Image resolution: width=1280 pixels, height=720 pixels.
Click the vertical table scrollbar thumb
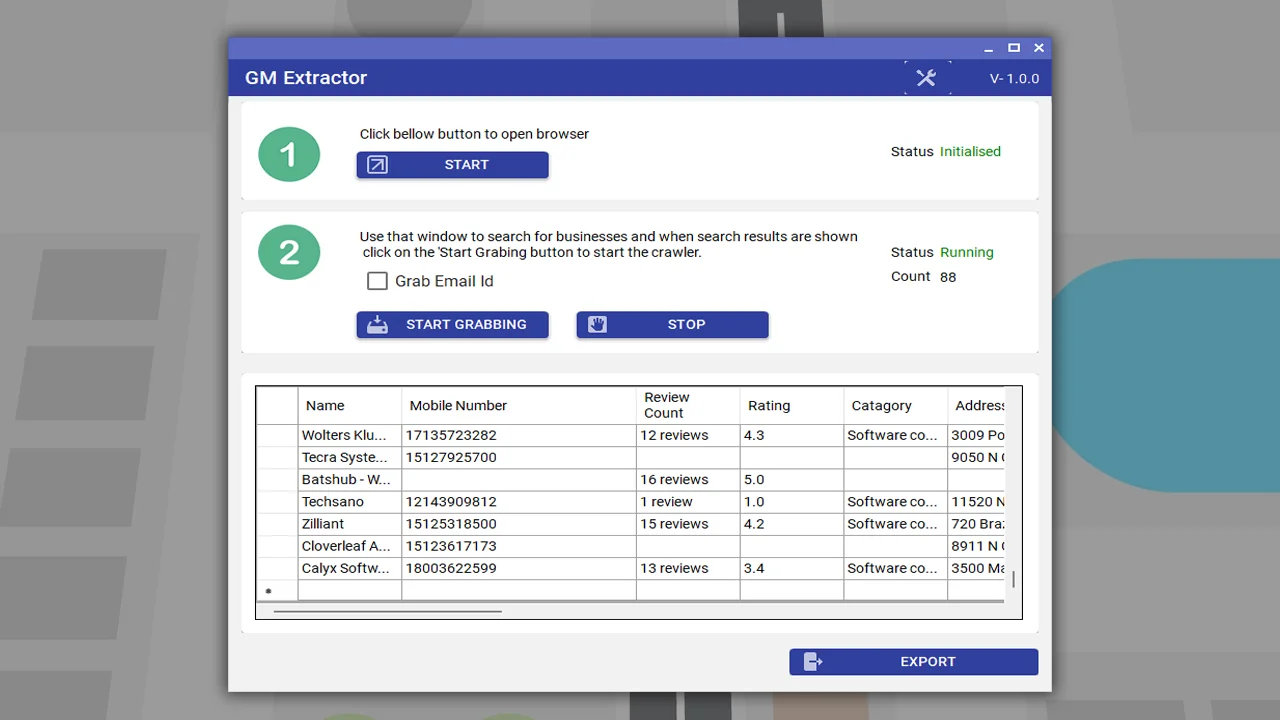tap(1013, 579)
